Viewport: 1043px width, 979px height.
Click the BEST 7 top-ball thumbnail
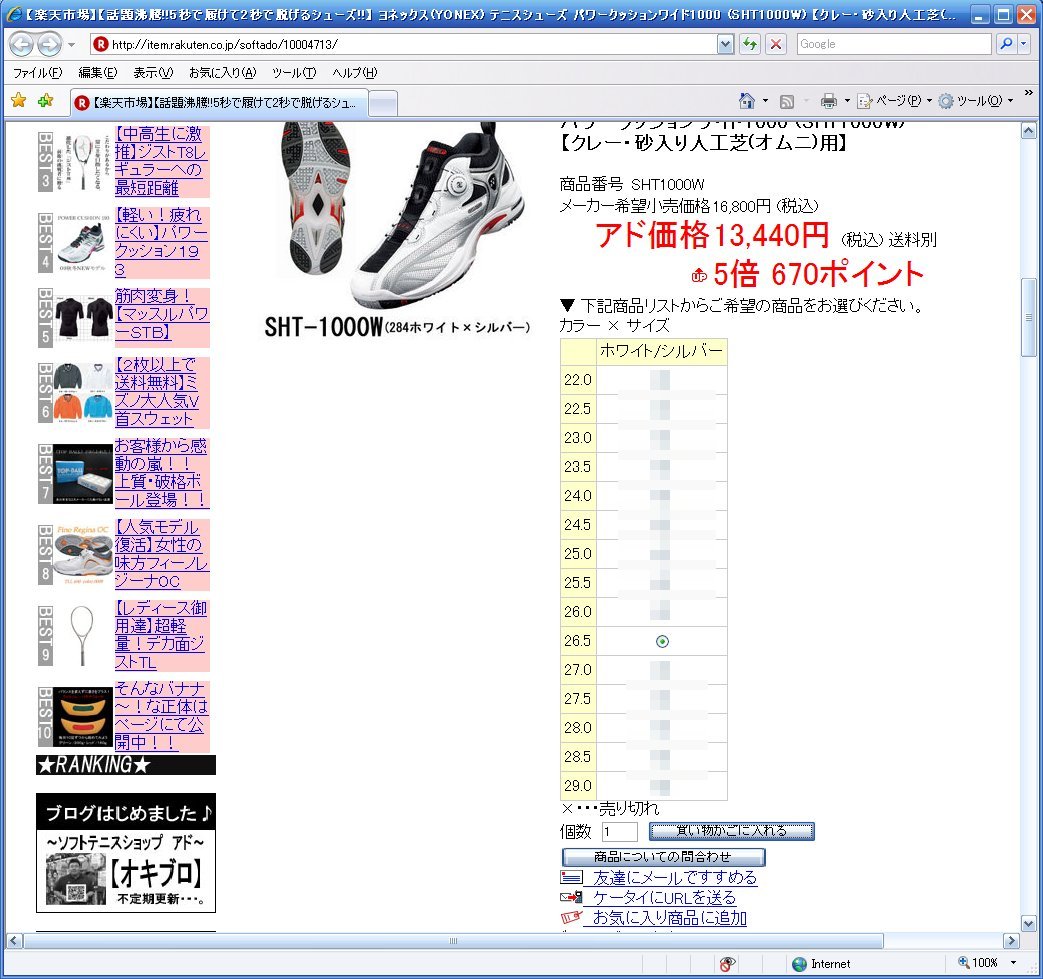(x=83, y=474)
